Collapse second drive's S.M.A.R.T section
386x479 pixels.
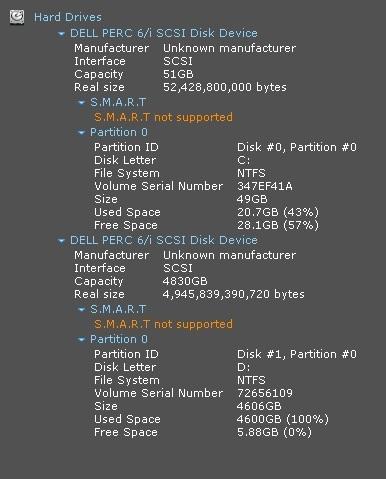tap(81, 310)
